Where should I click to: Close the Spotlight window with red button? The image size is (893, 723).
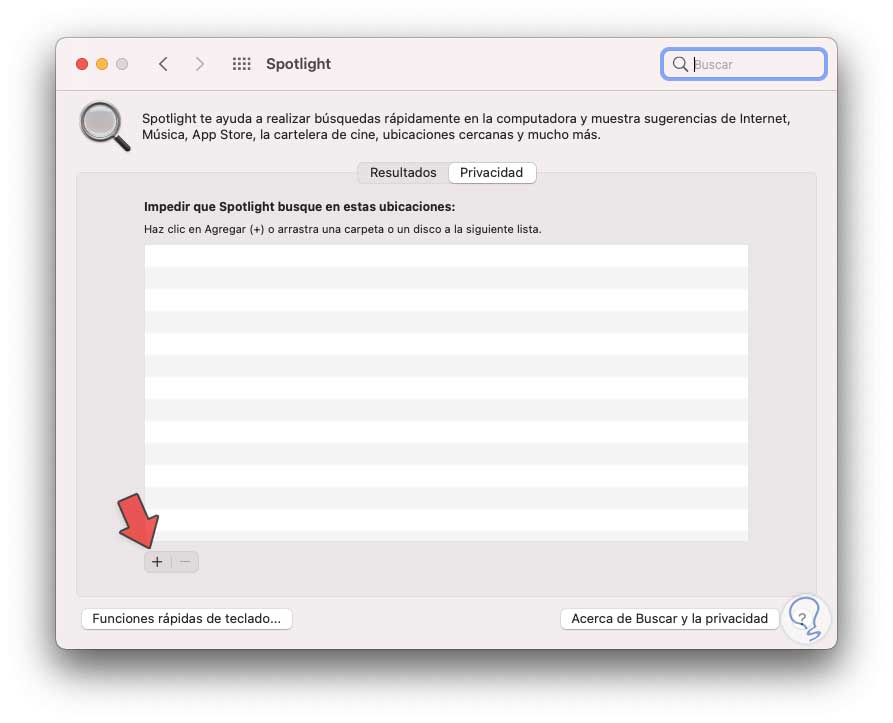[x=82, y=64]
